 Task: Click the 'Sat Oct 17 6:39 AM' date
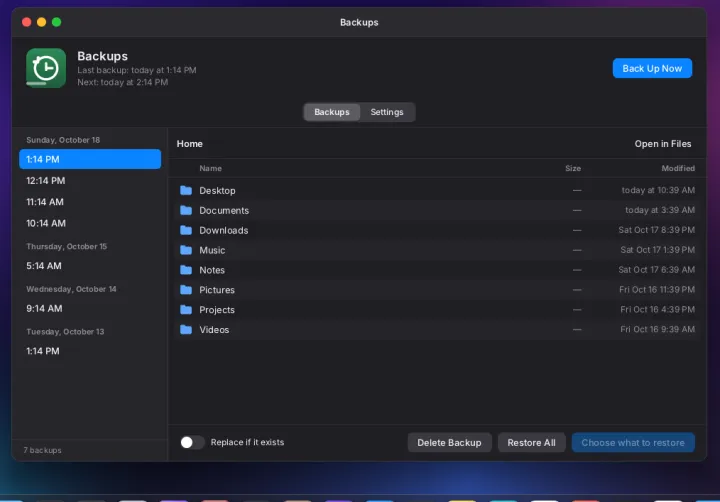[x=656, y=270]
